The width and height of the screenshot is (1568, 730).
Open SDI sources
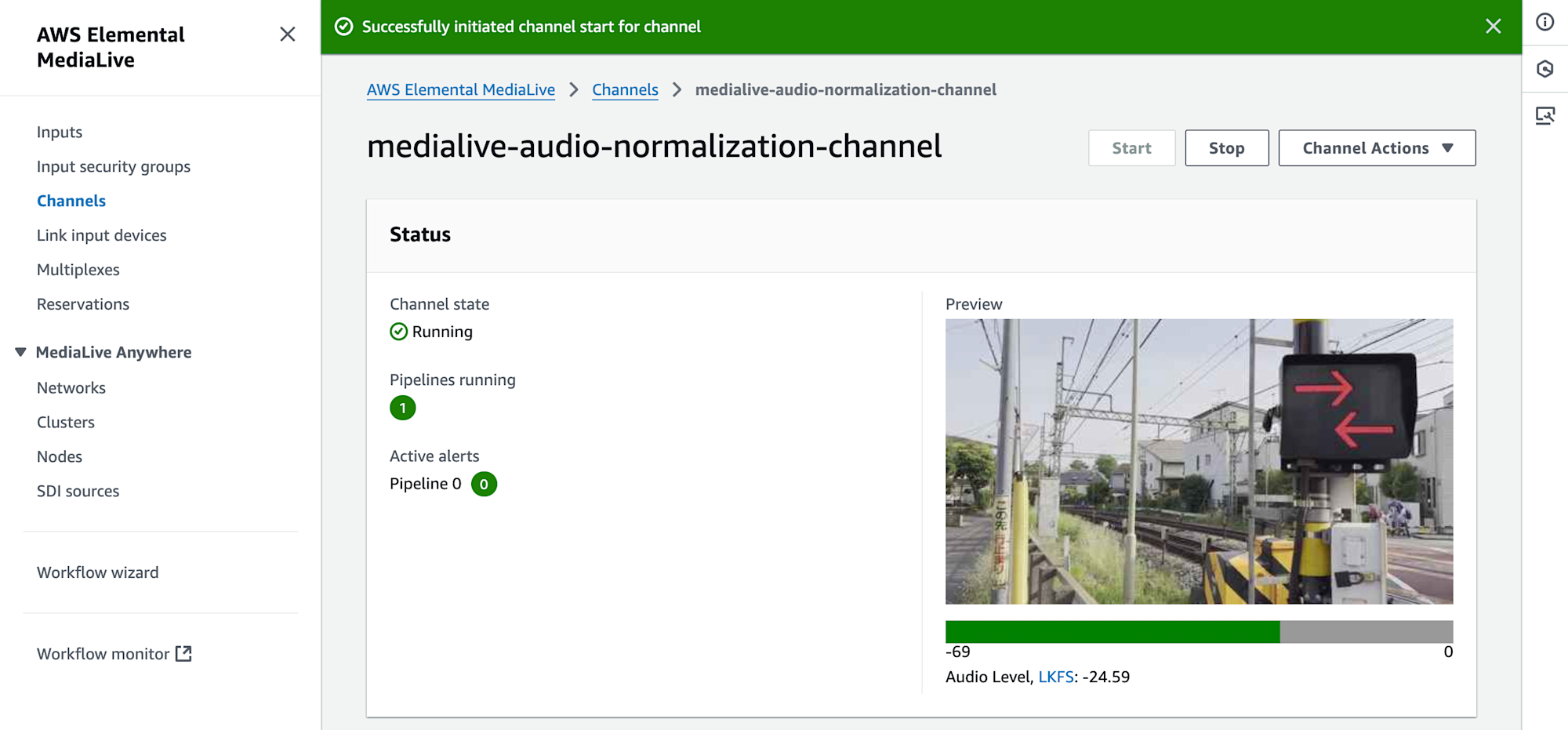pos(78,491)
